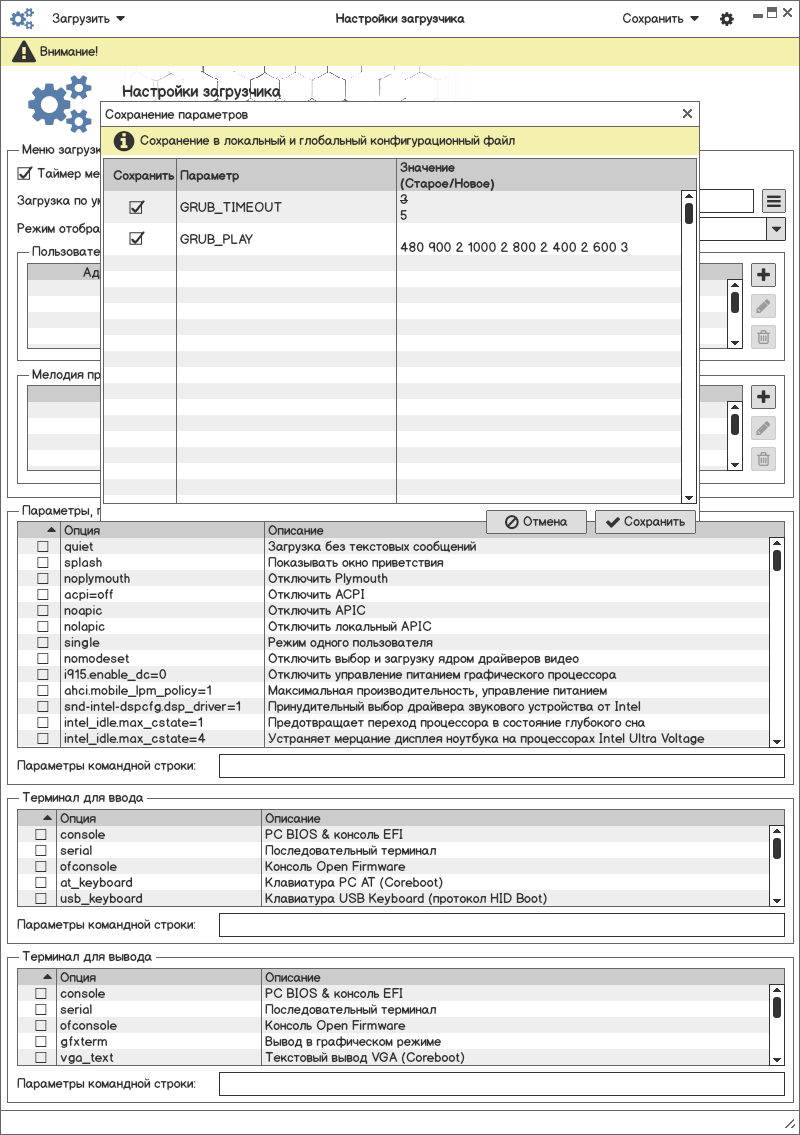Open the settings gear icon near Сохранить
800x1135 pixels.
click(727, 19)
